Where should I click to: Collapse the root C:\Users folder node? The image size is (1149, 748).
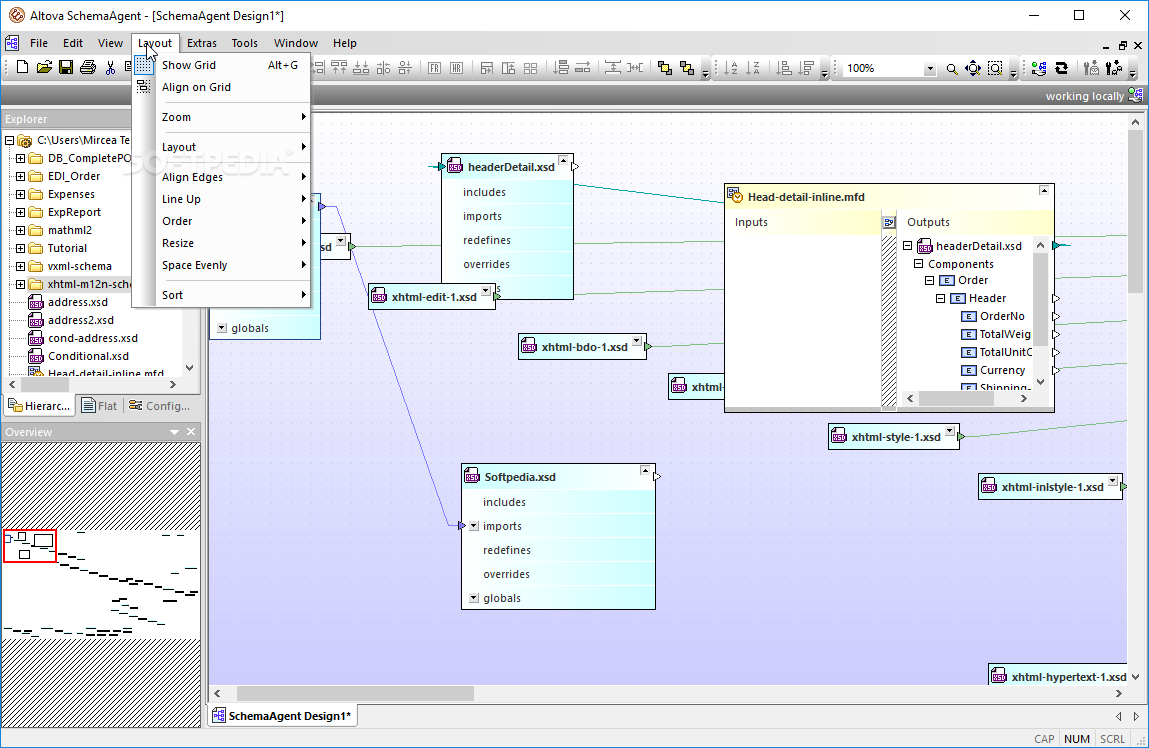10,140
